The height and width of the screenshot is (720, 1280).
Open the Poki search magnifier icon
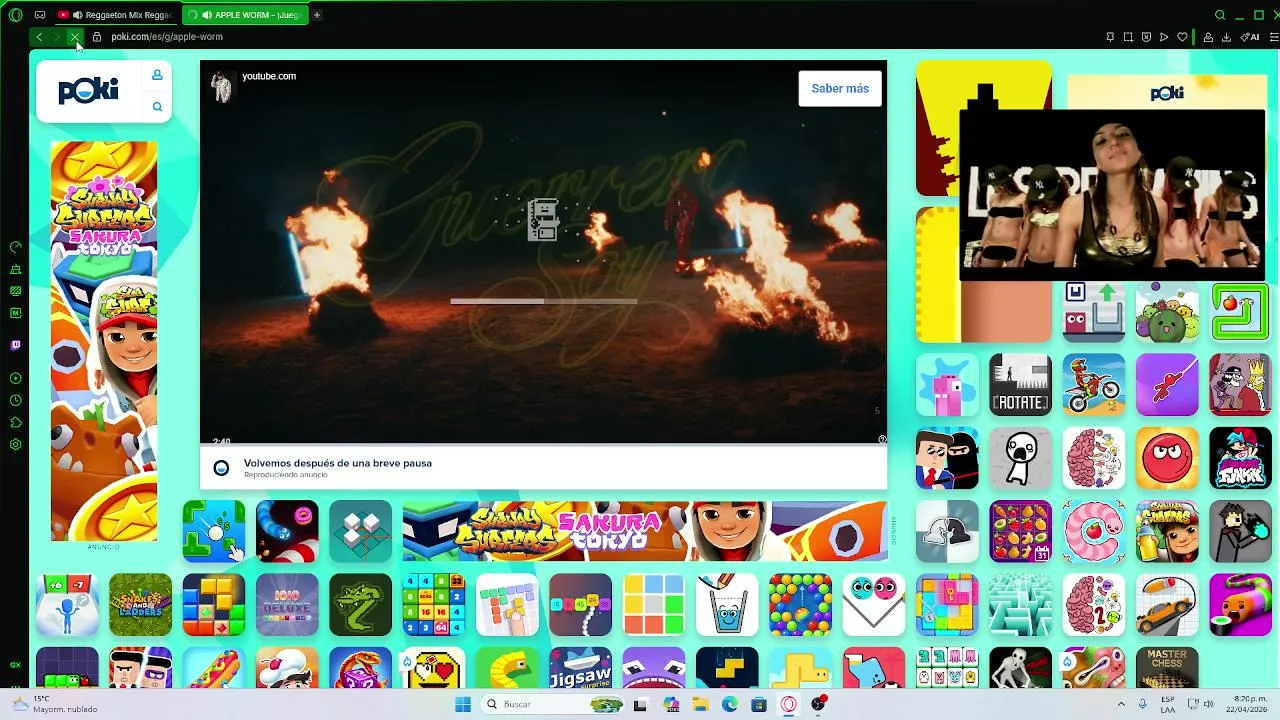point(157,106)
